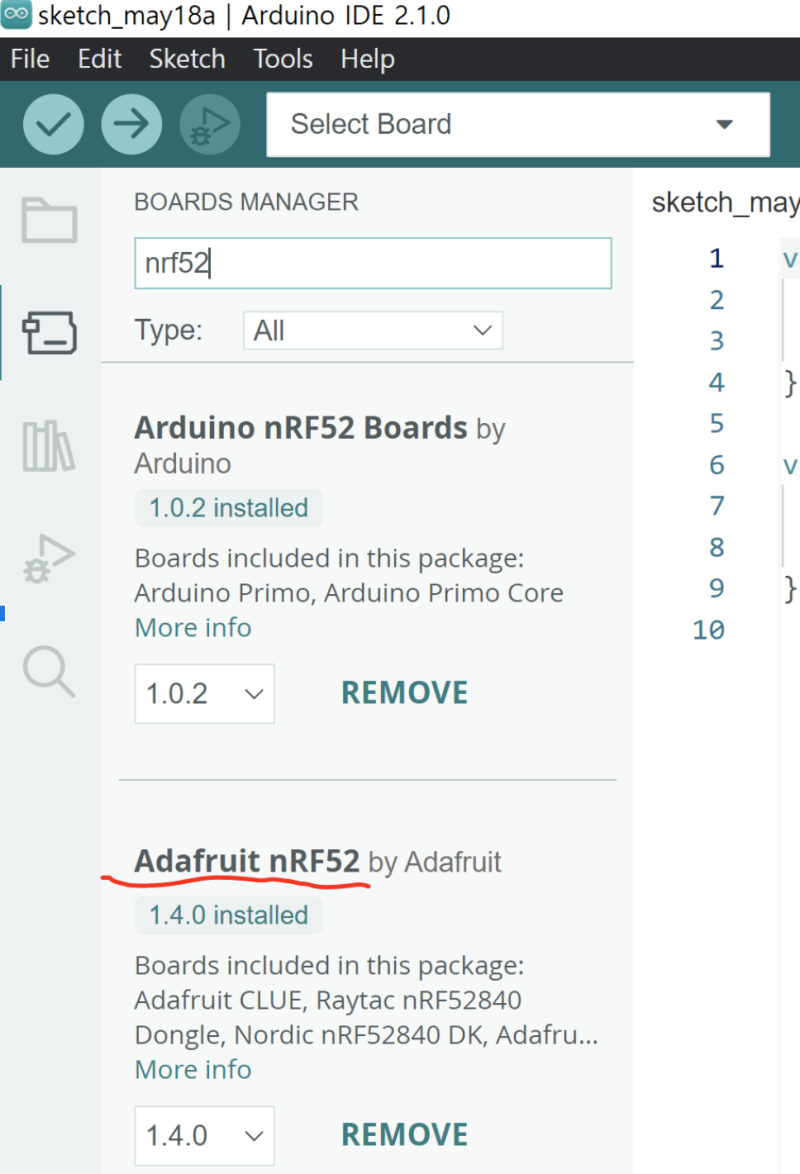Open More info for Adafruit nRF52

pos(193,1069)
